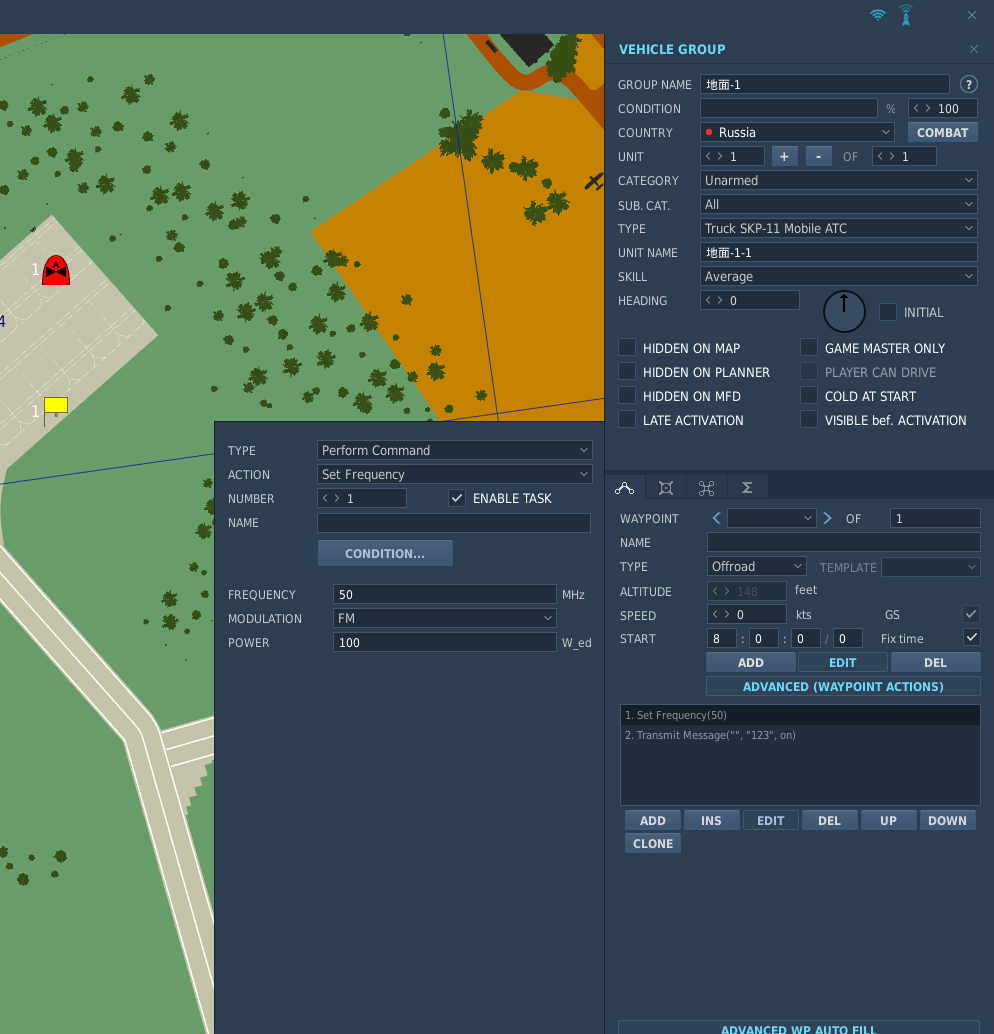Click the action list EDIT button
This screenshot has width=994, height=1034.
[x=770, y=820]
